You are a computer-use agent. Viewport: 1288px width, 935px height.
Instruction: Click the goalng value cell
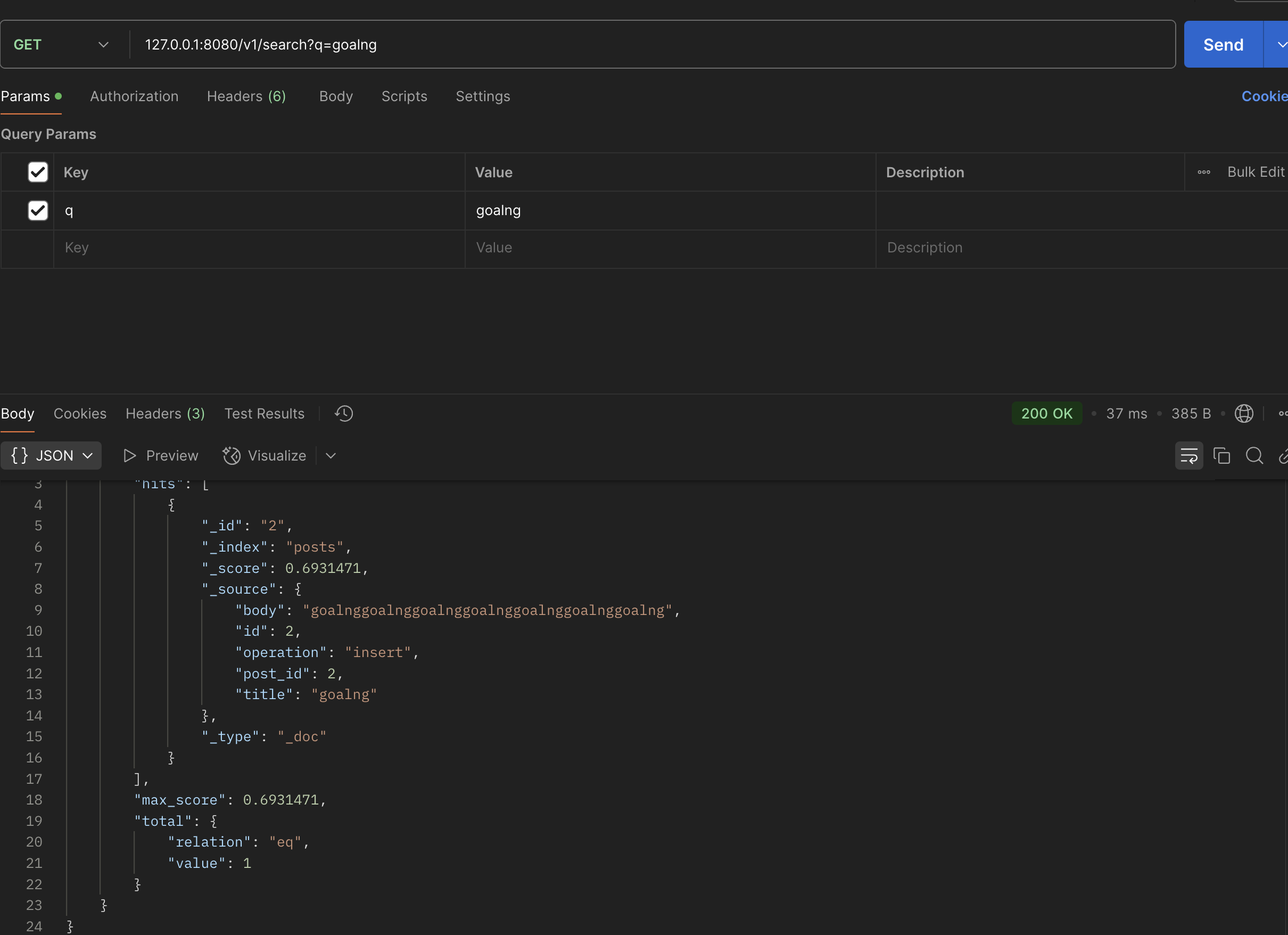671,210
